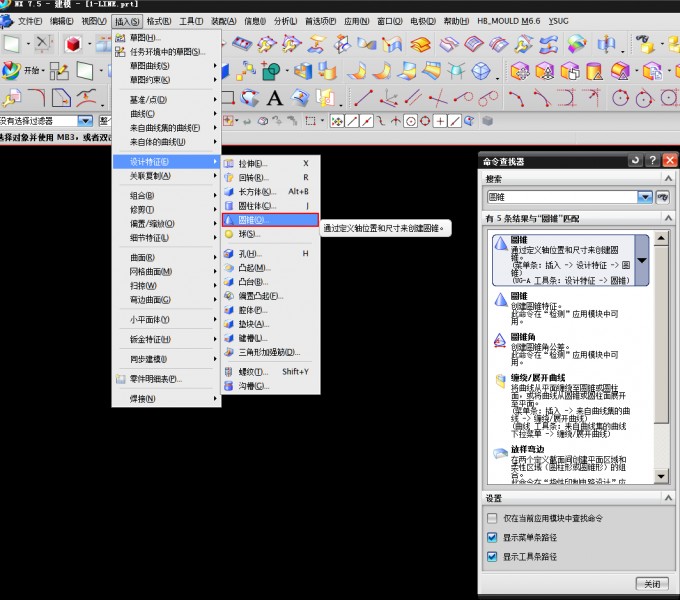This screenshot has height=600, width=680.
Task: Choose 沟槽(G)... menu entry
Action: coord(271,386)
